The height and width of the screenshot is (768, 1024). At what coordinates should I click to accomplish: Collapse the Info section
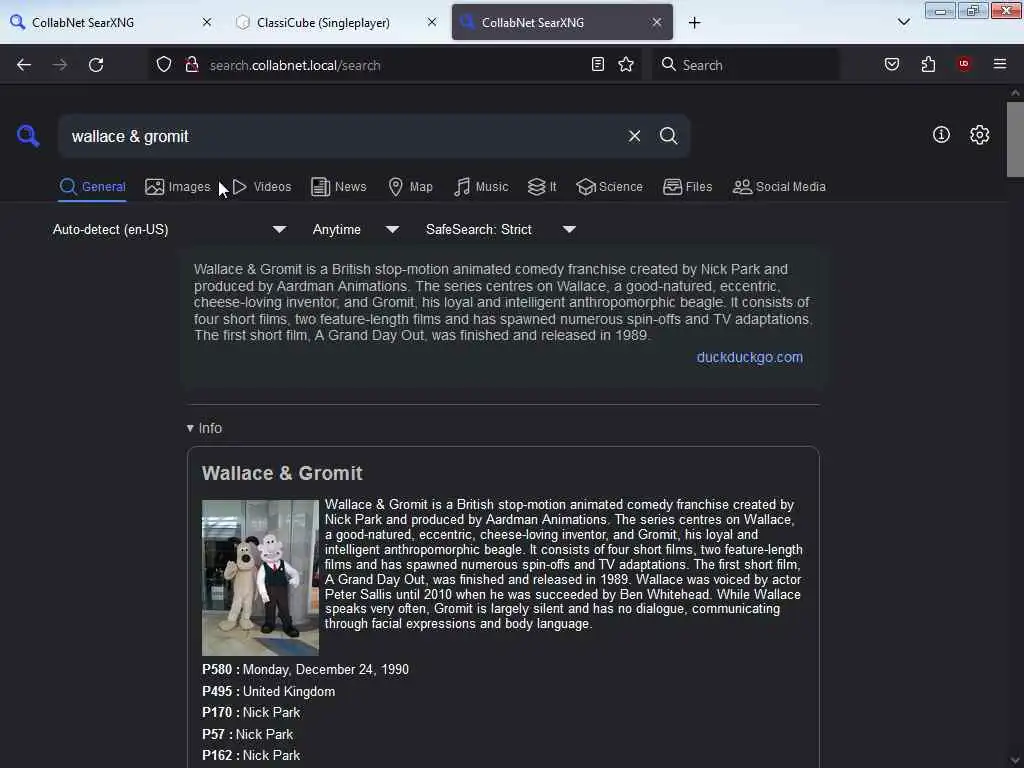[x=204, y=428]
